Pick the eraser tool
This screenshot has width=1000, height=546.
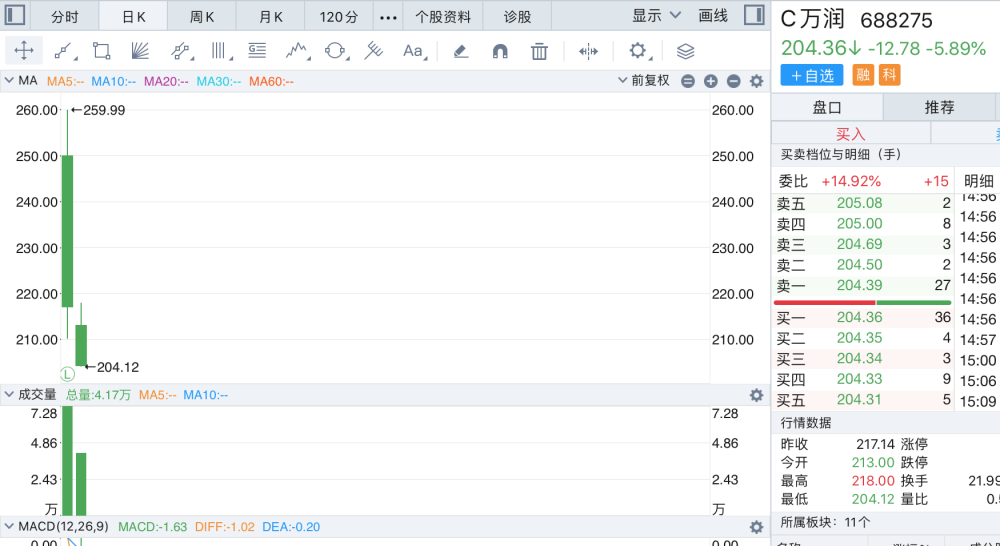tap(460, 50)
